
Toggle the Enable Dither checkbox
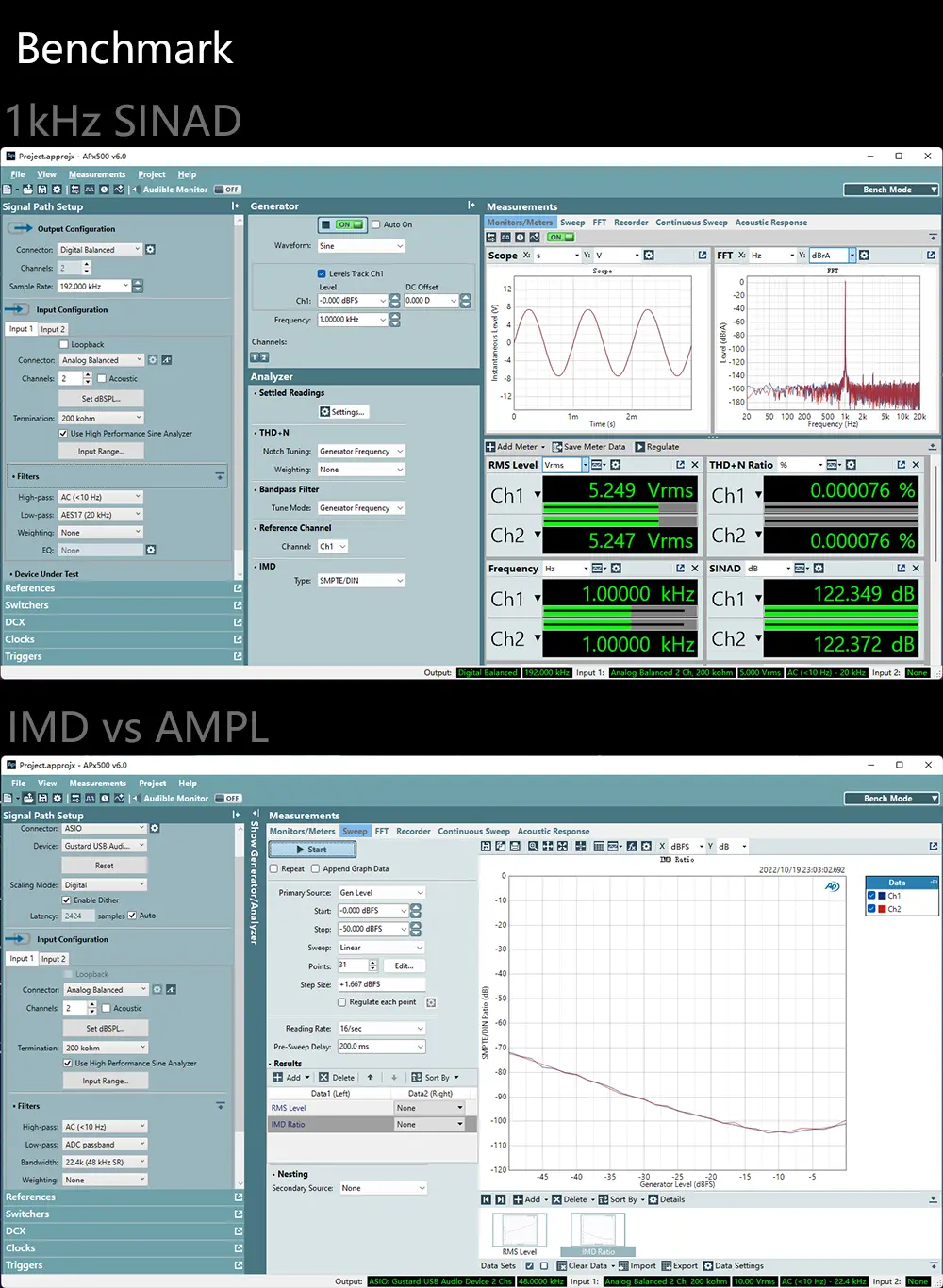click(x=67, y=900)
